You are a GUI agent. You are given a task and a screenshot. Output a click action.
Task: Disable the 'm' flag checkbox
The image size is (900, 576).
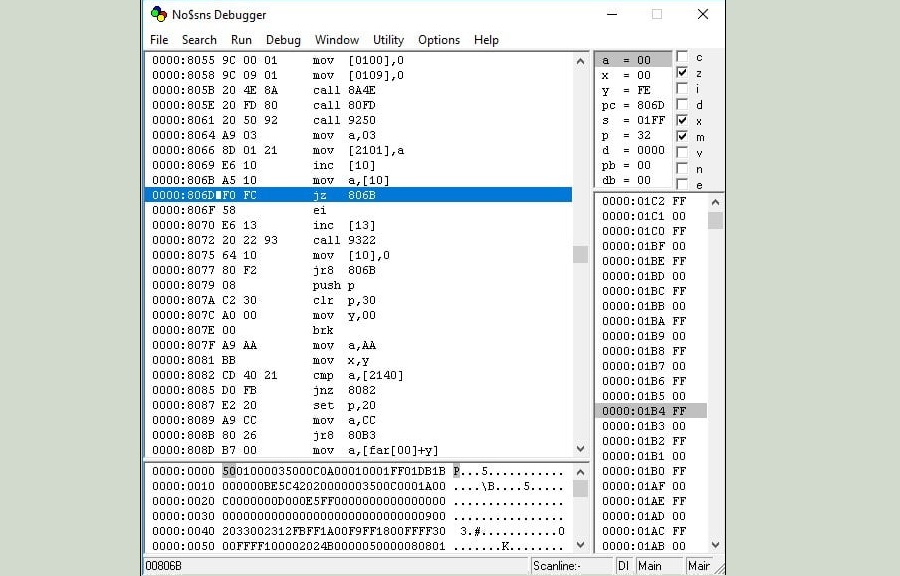click(x=682, y=136)
